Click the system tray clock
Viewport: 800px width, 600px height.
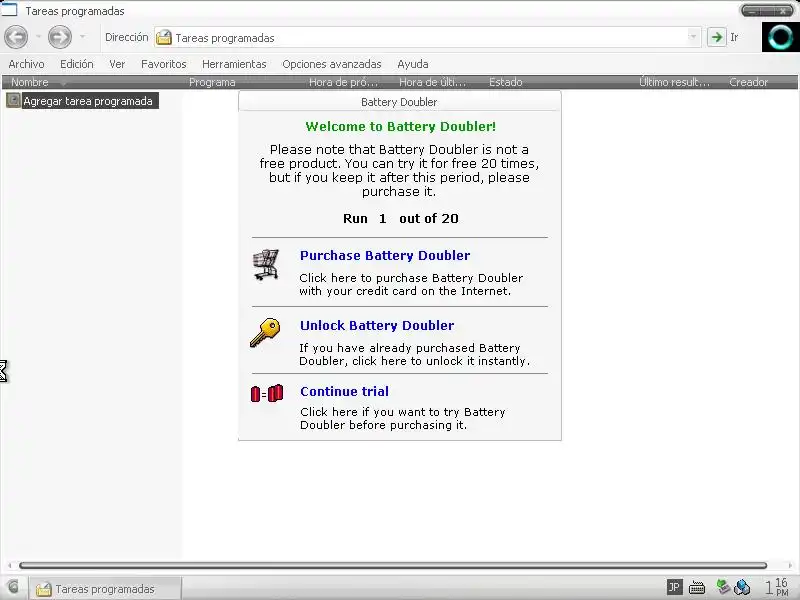pyautogui.click(x=776, y=587)
